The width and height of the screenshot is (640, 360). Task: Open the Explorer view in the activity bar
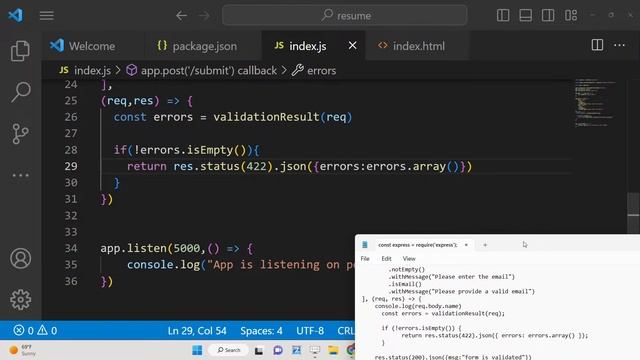tap(20, 51)
